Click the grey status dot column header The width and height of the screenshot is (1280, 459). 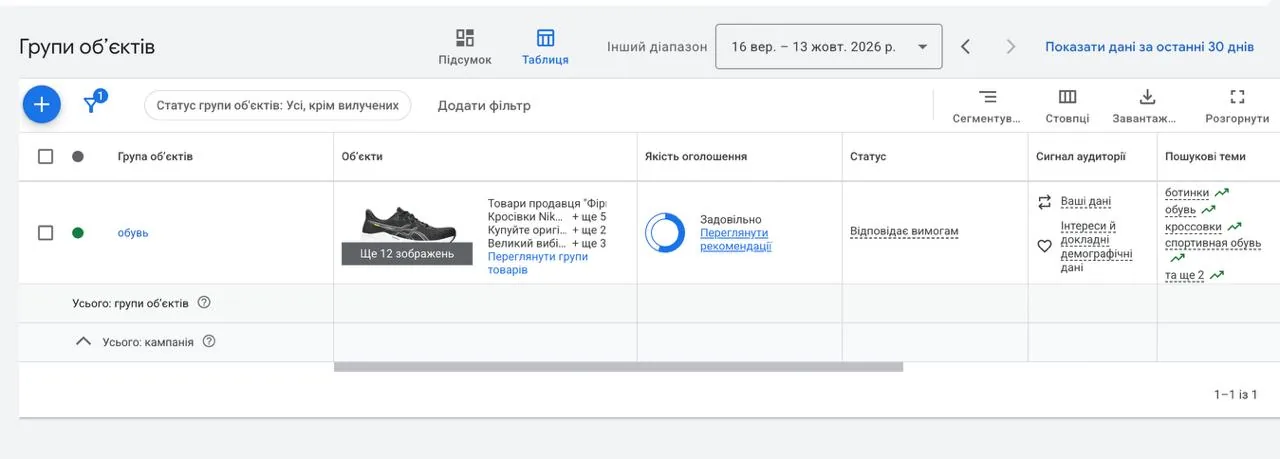[x=78, y=156]
